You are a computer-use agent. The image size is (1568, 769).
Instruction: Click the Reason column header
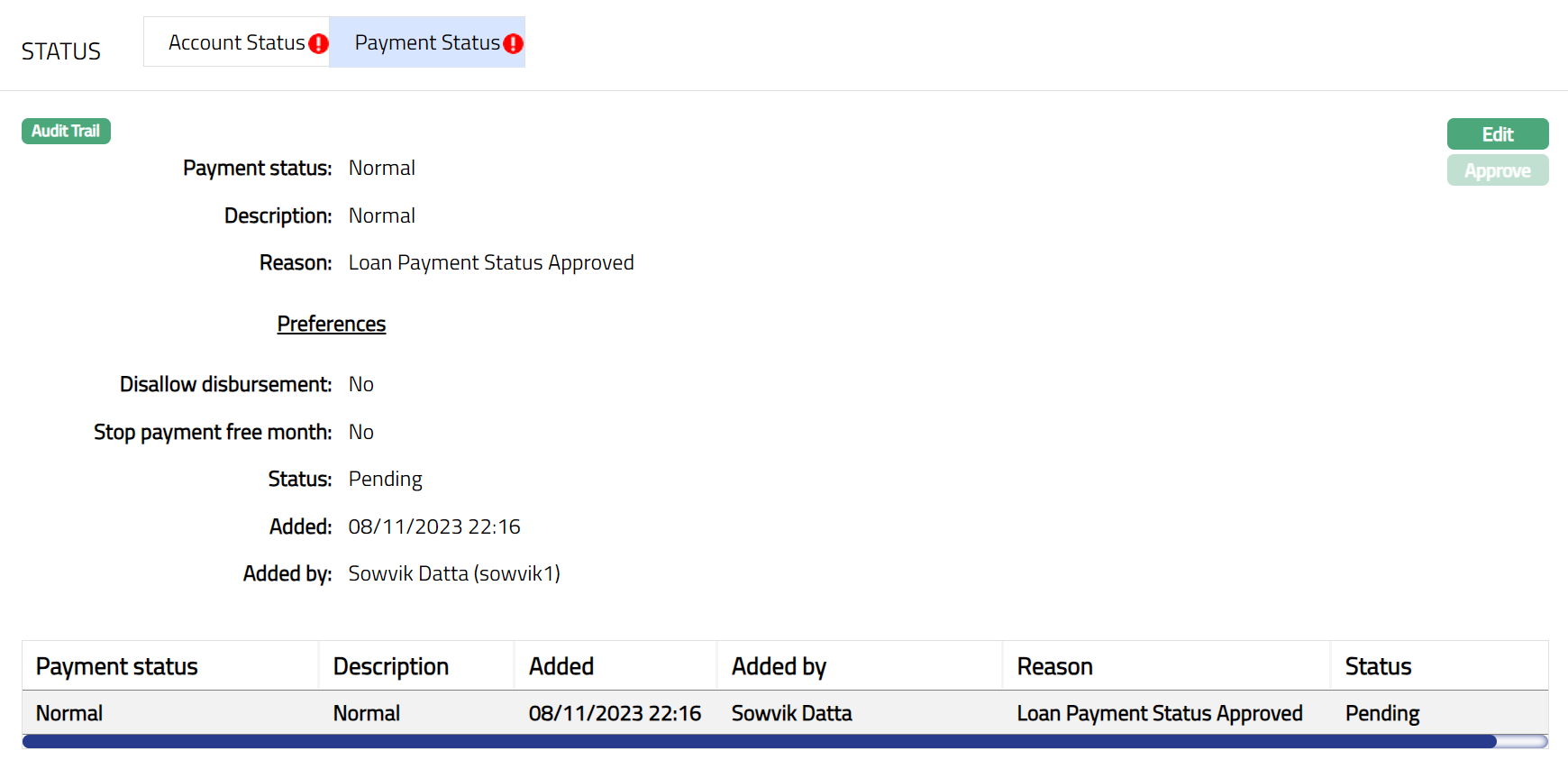[x=1054, y=666]
